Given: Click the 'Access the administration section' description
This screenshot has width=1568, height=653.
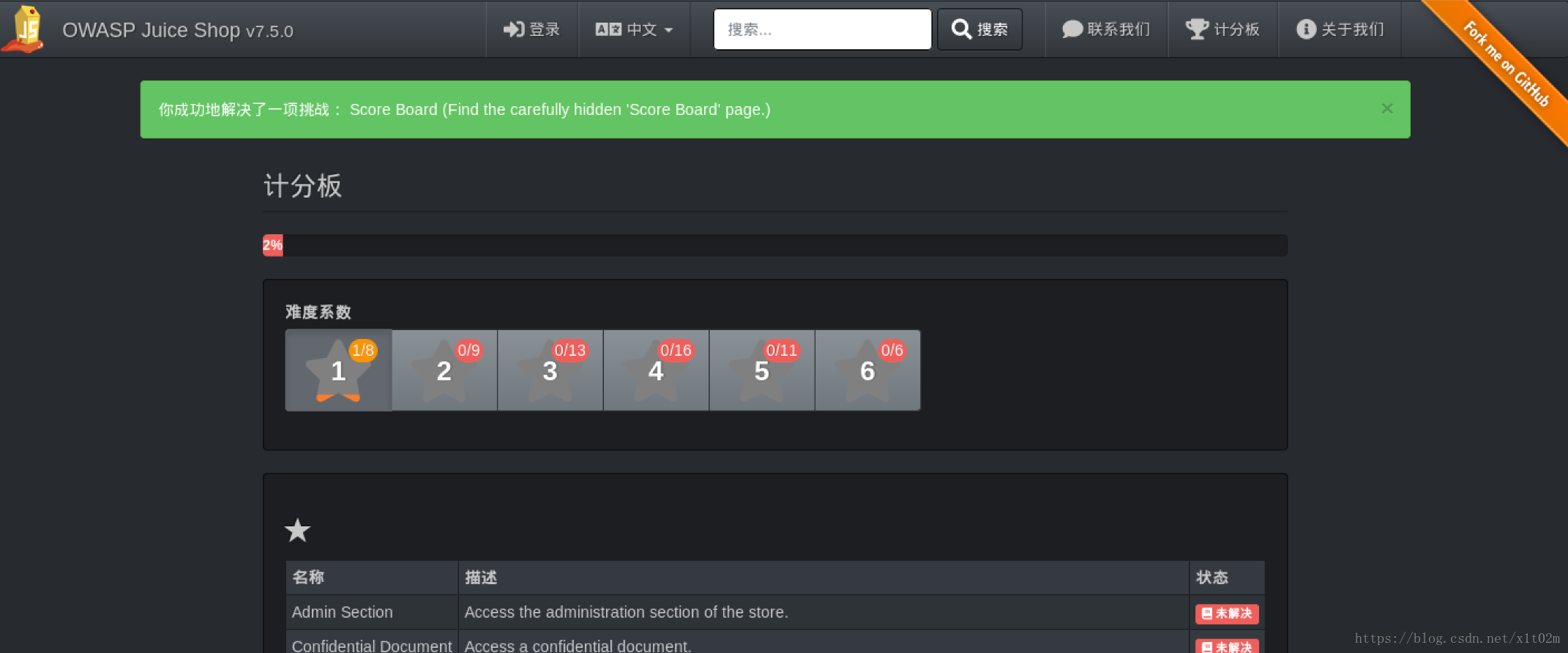Looking at the screenshot, I should point(627,612).
